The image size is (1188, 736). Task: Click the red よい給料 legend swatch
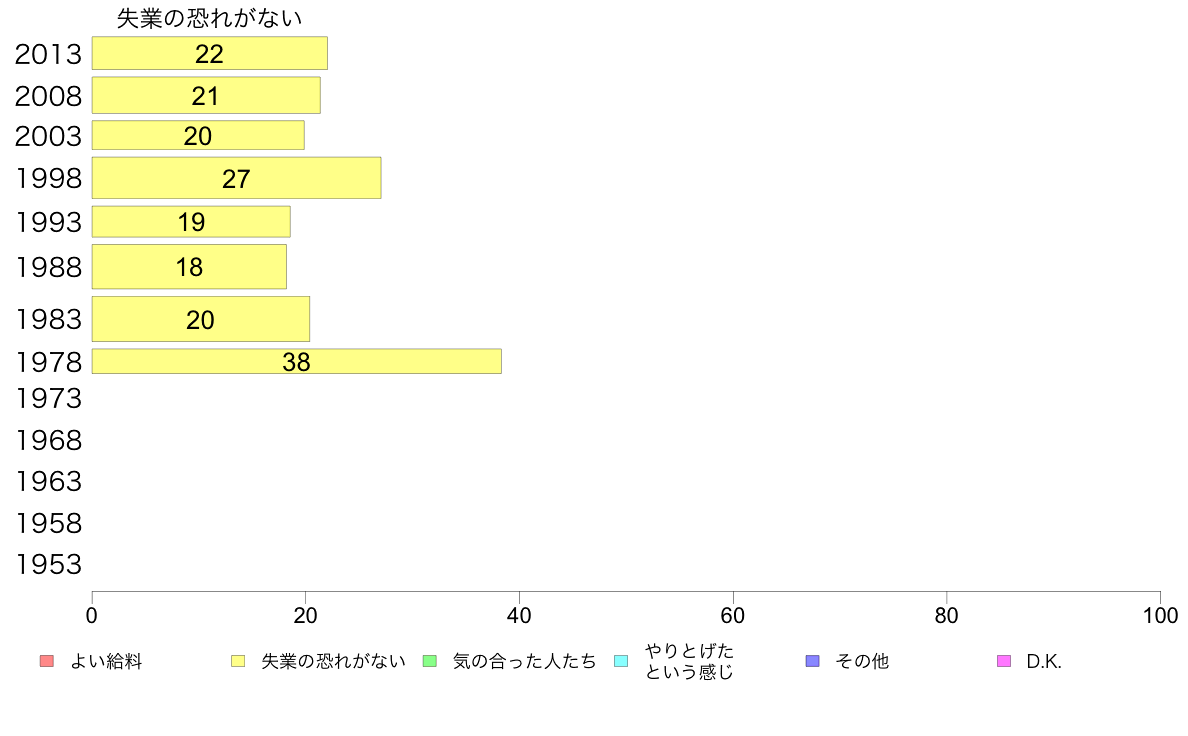point(47,661)
